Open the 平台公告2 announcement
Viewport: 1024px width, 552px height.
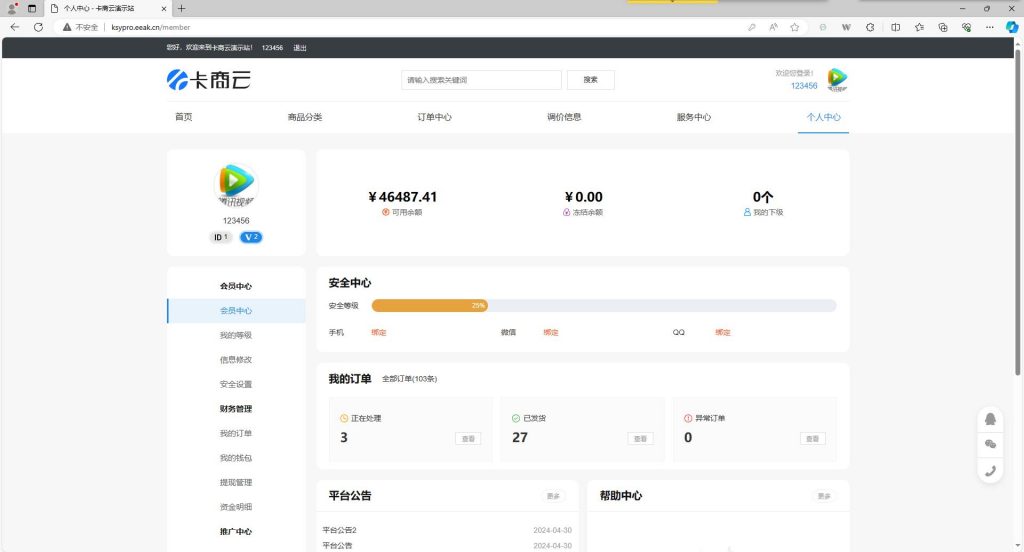[340, 530]
